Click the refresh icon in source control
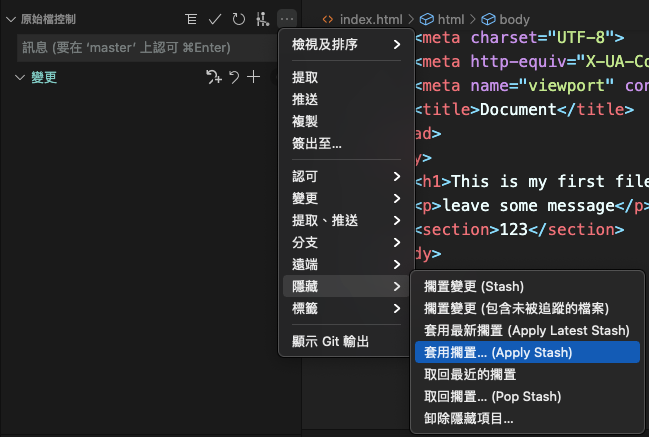649x437 pixels. pyautogui.click(x=238, y=19)
